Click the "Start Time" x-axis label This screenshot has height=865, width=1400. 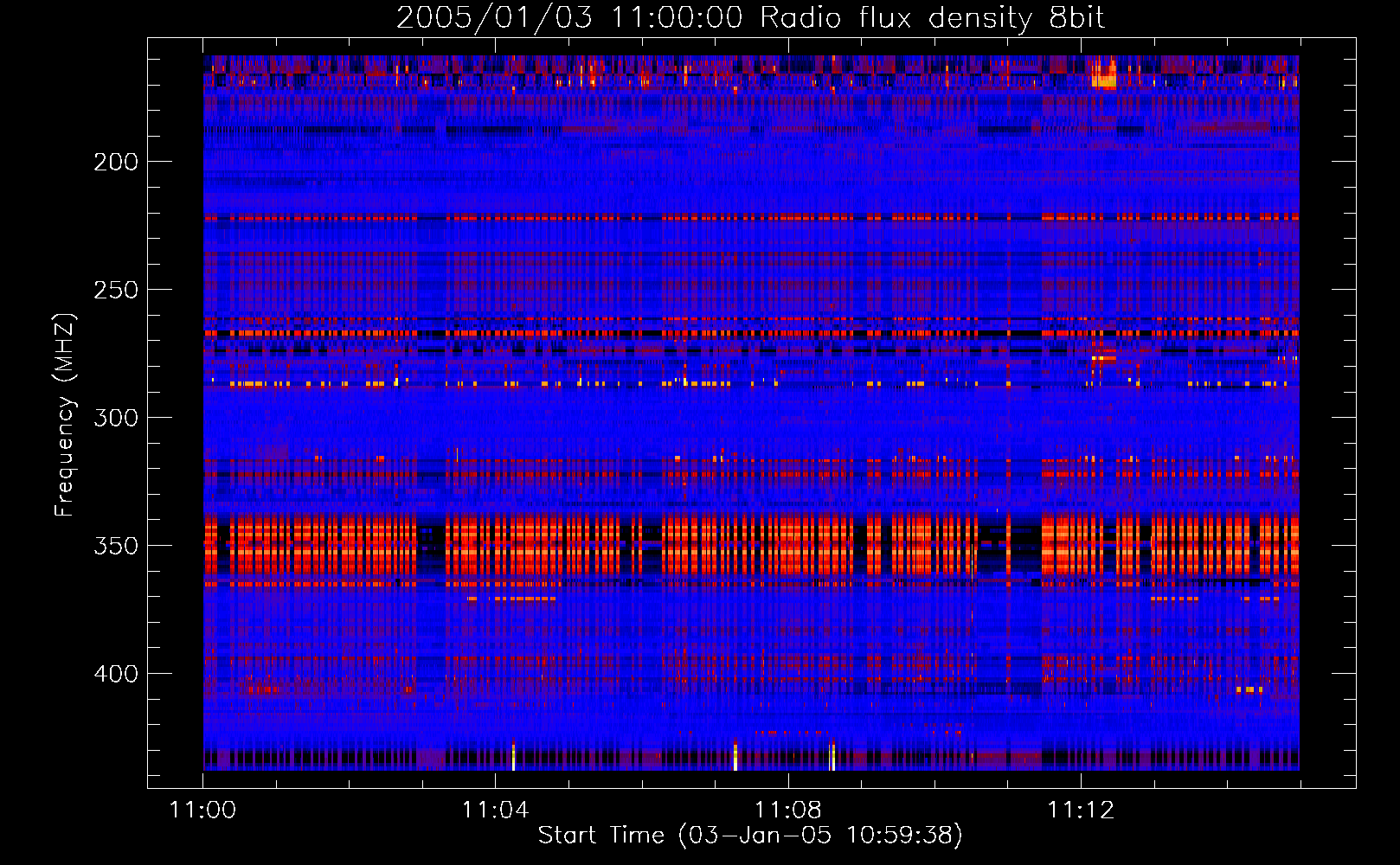(x=749, y=835)
